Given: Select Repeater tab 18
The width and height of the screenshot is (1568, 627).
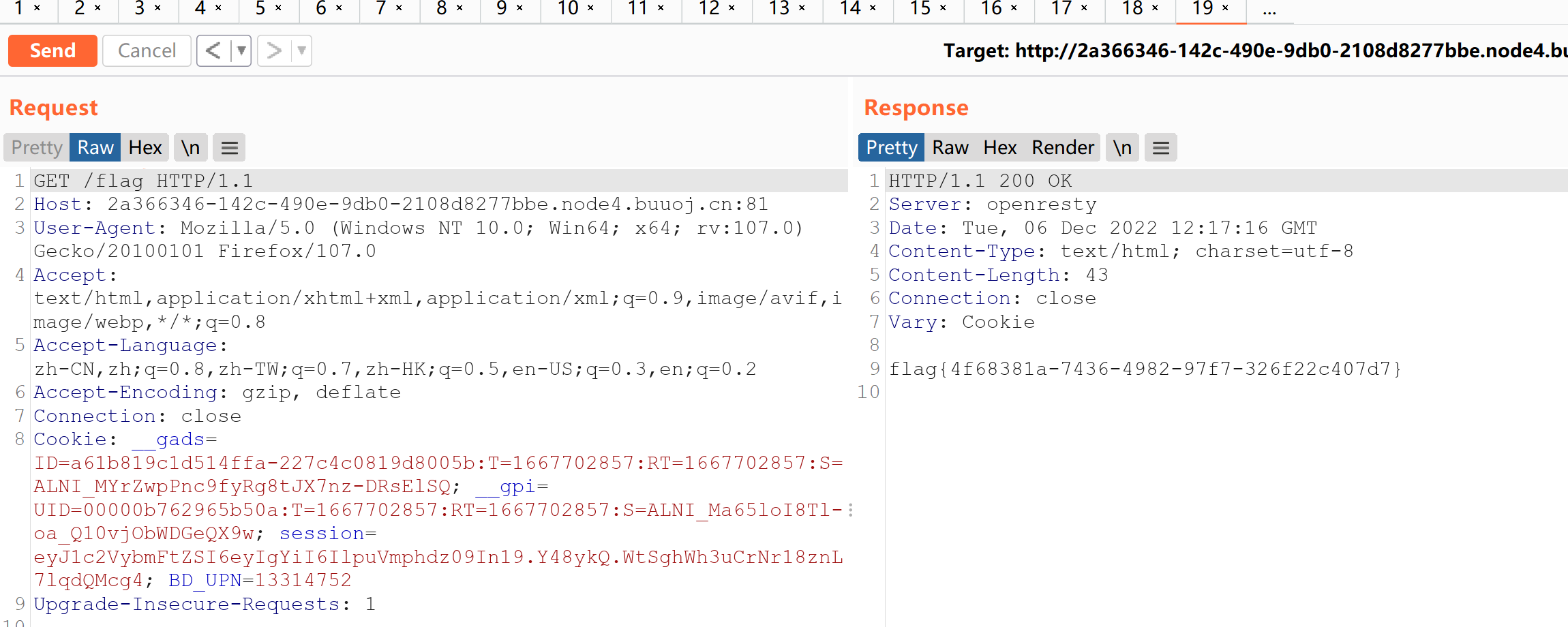Looking at the screenshot, I should tap(1132, 8).
